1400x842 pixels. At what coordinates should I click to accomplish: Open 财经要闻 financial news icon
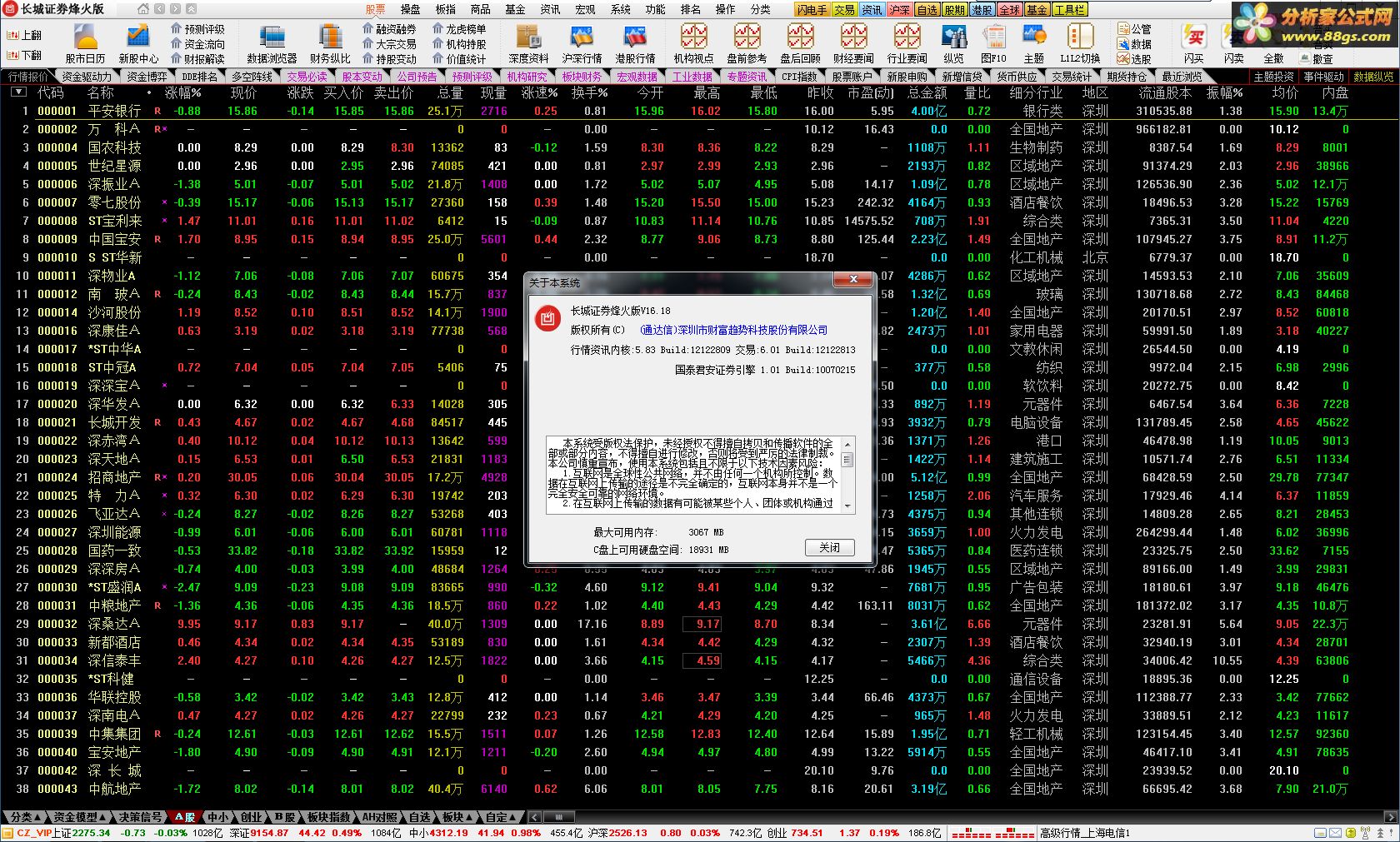click(x=853, y=42)
